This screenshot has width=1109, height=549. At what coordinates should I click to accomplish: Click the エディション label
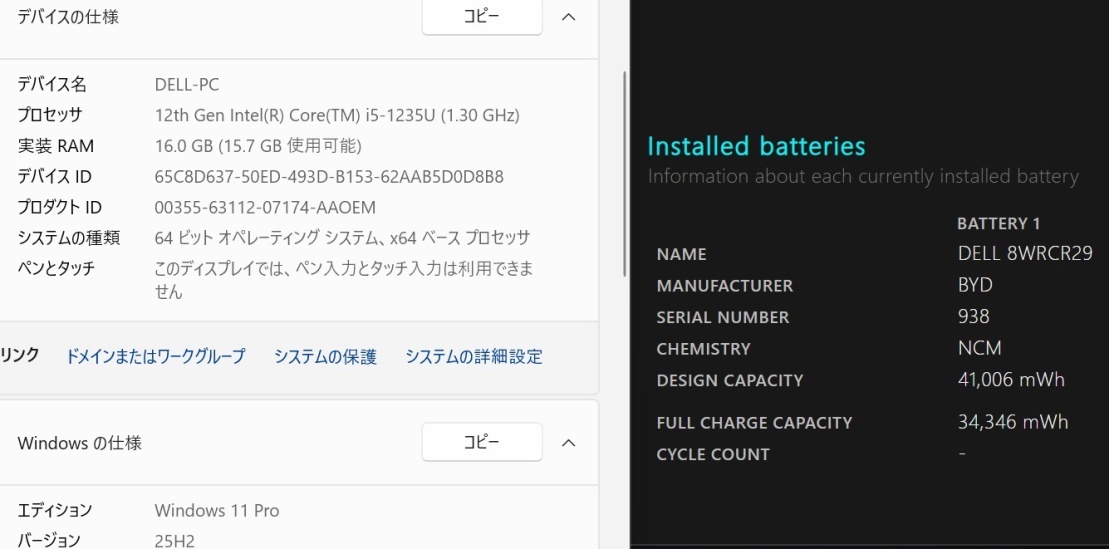pos(54,510)
